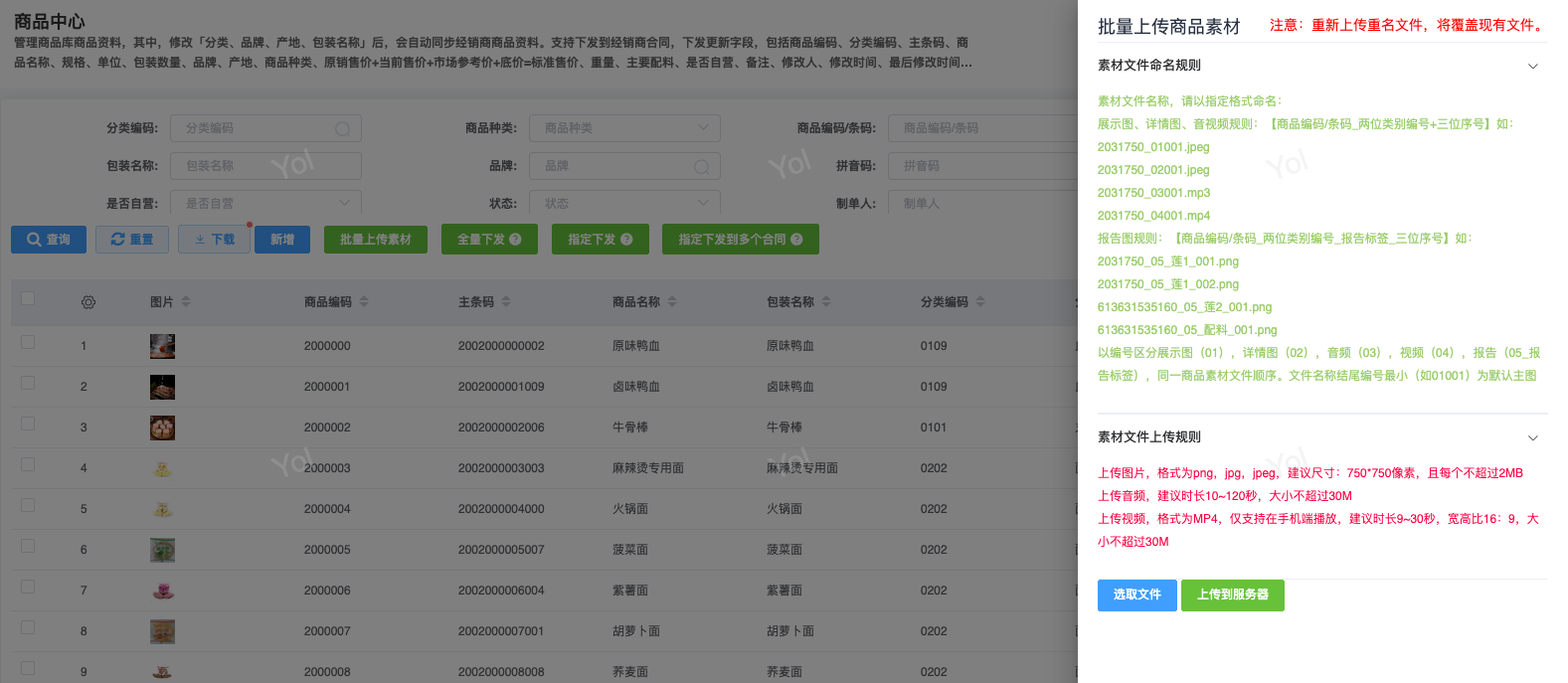Open the 商品种类 dropdown
The height and width of the screenshot is (683, 1568).
[624, 128]
